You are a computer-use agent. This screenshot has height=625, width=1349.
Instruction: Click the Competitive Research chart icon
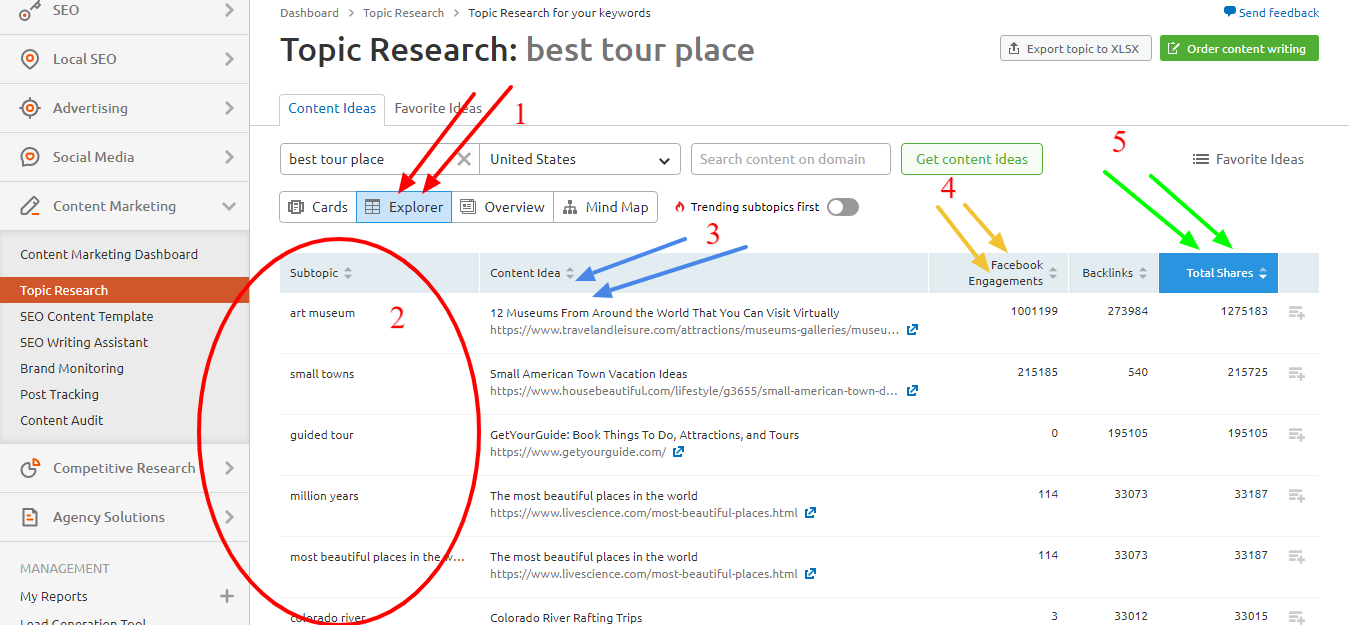point(31,468)
